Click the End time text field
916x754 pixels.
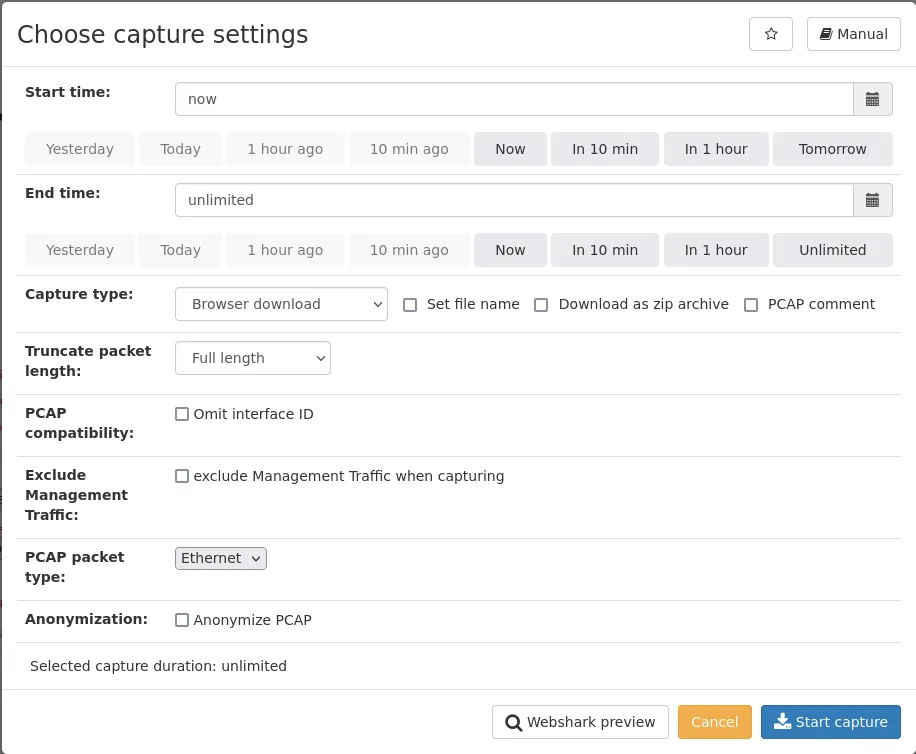tap(513, 200)
